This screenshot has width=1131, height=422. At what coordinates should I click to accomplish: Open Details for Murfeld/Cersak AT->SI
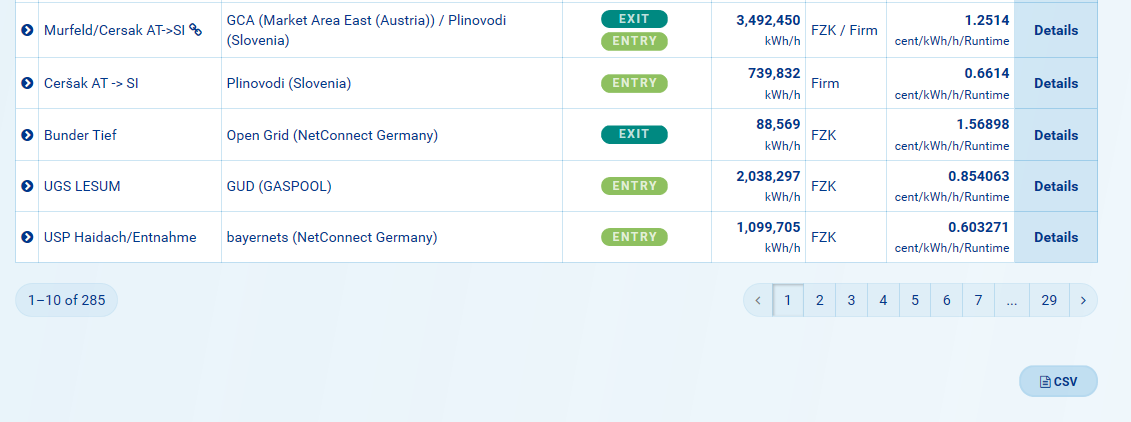[x=1056, y=30]
